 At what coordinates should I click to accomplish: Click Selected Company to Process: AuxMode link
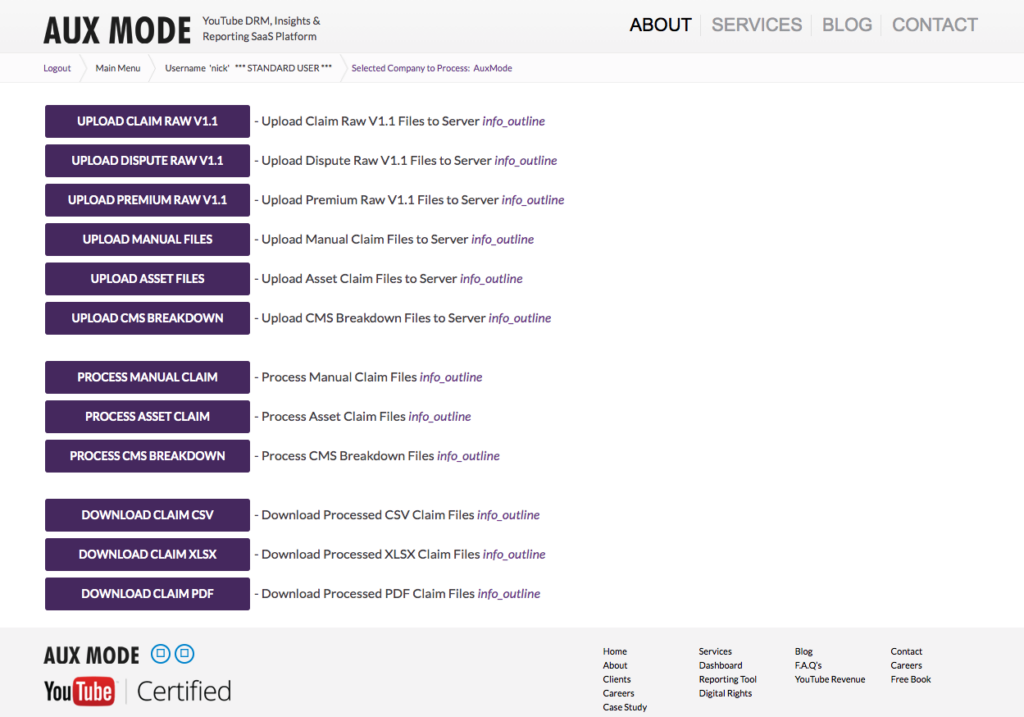tap(432, 68)
